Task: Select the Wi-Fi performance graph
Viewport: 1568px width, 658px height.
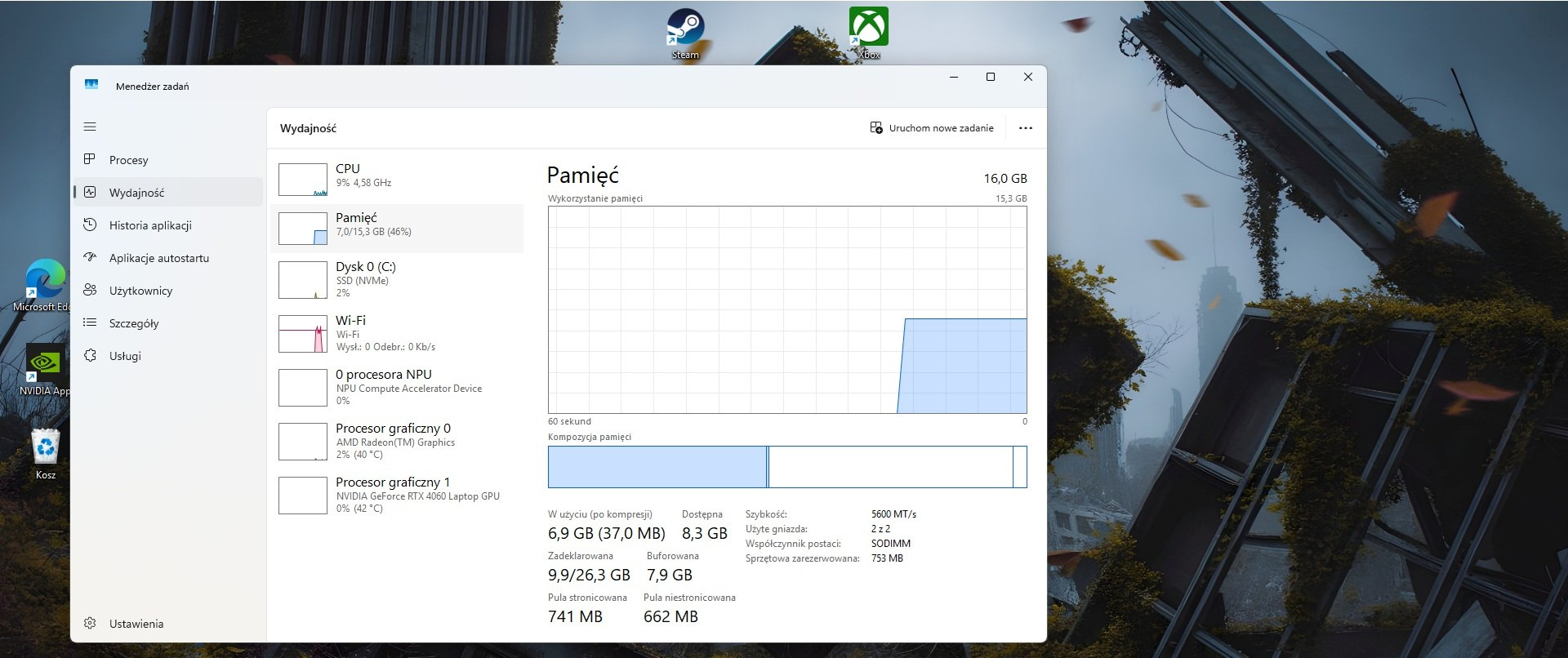Action: (x=303, y=334)
